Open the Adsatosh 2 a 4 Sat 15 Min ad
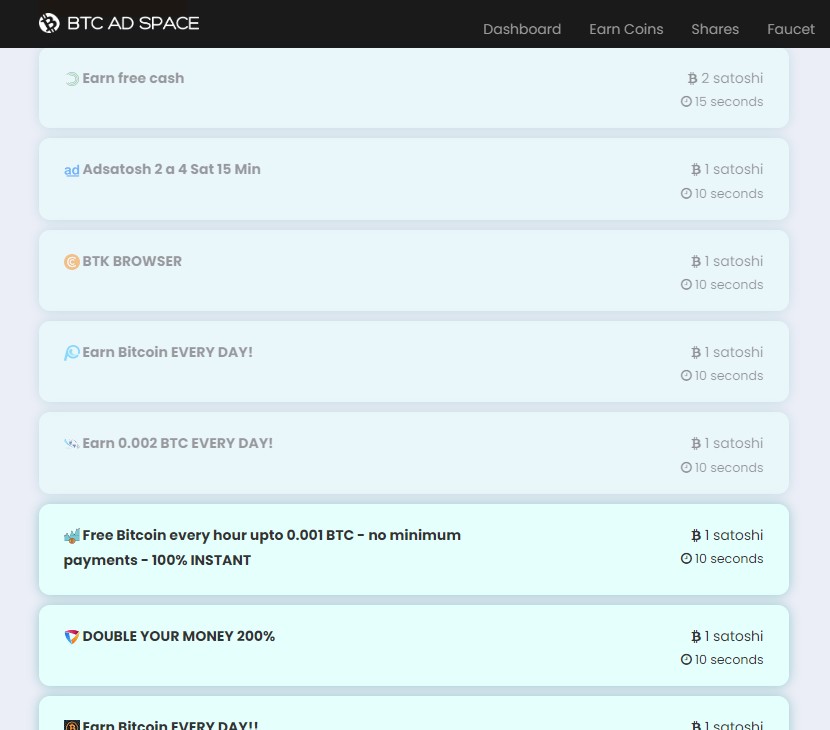The image size is (830, 730). 172,169
